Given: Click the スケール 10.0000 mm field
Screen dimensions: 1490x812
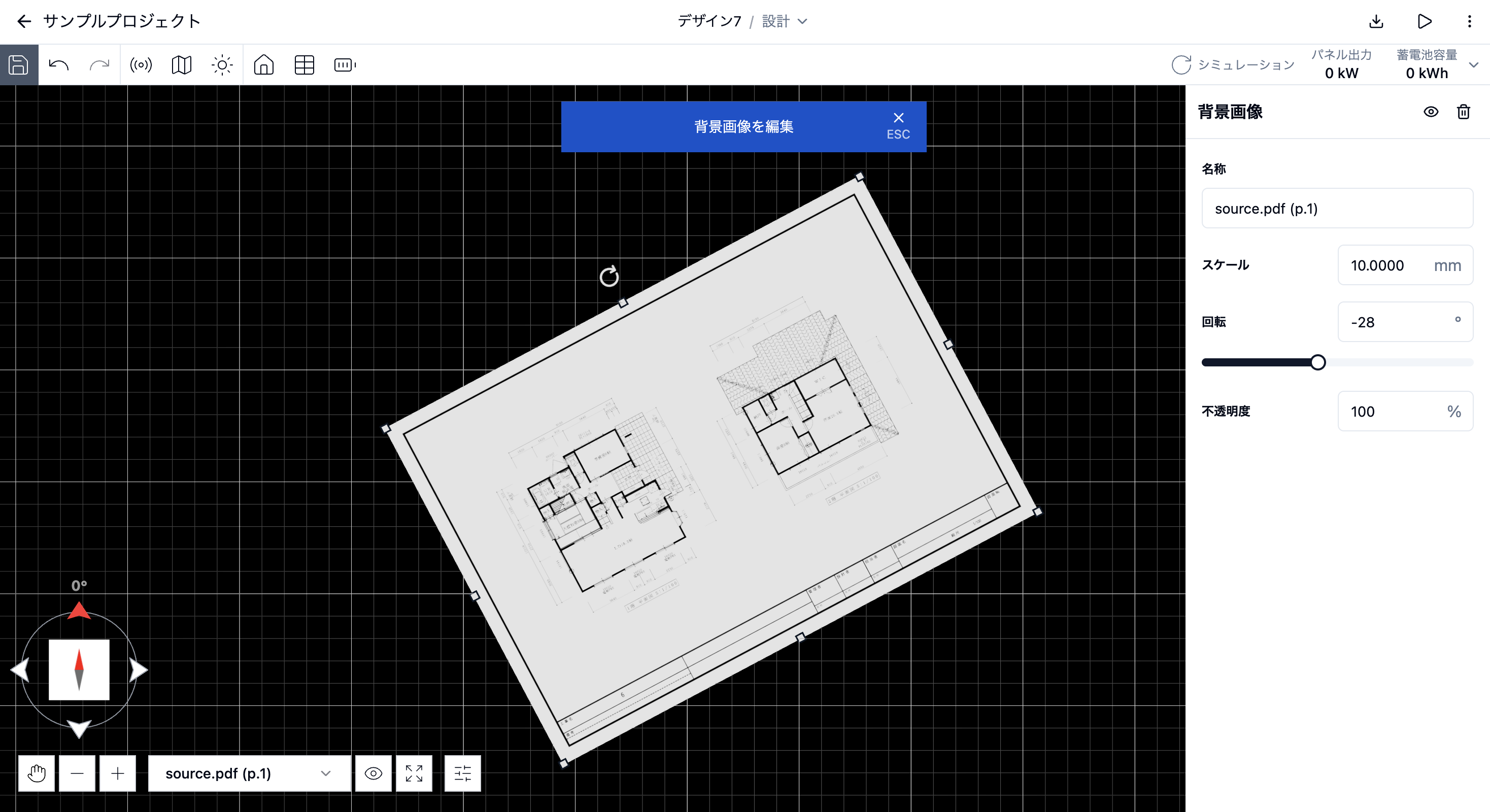Looking at the screenshot, I should (x=1405, y=265).
